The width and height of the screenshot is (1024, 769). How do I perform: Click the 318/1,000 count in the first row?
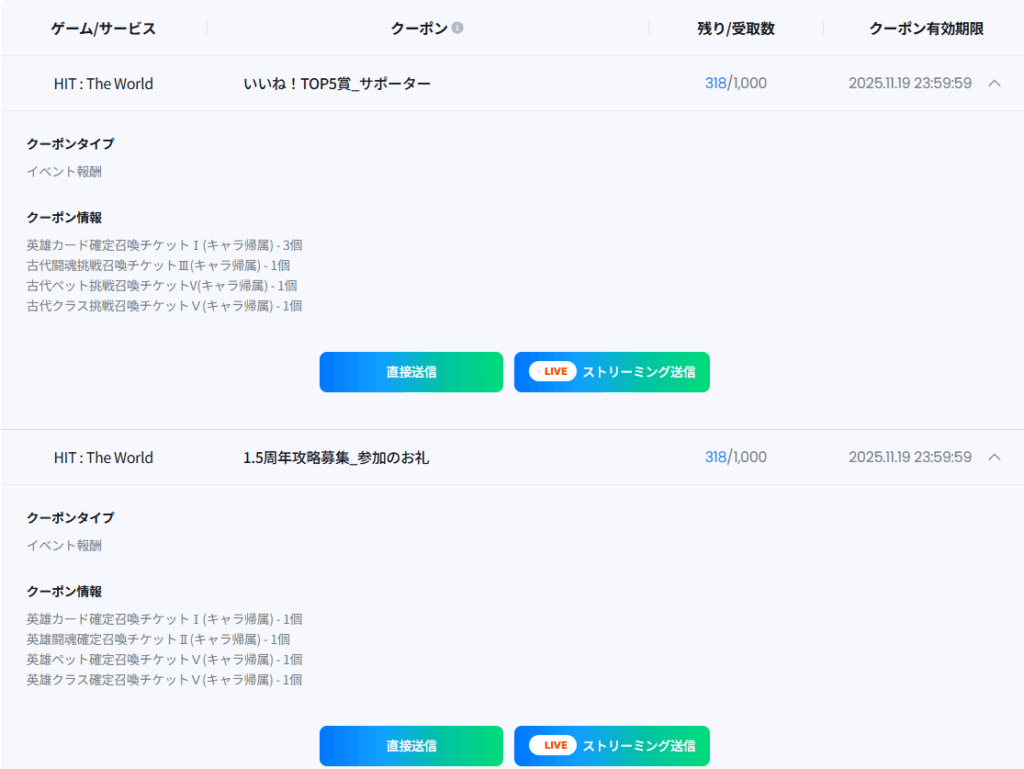pyautogui.click(x=736, y=84)
